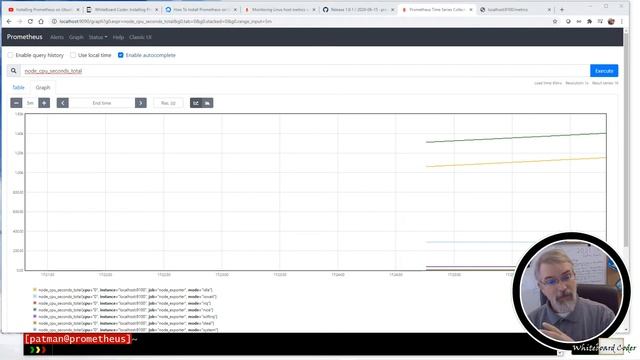Close the YouTube Installing Prometheus tab
This screenshot has height=360, width=640.
point(78,9)
